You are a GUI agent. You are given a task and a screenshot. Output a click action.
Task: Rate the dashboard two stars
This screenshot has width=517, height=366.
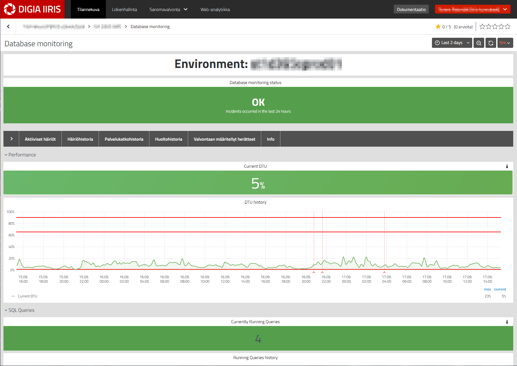(x=489, y=26)
